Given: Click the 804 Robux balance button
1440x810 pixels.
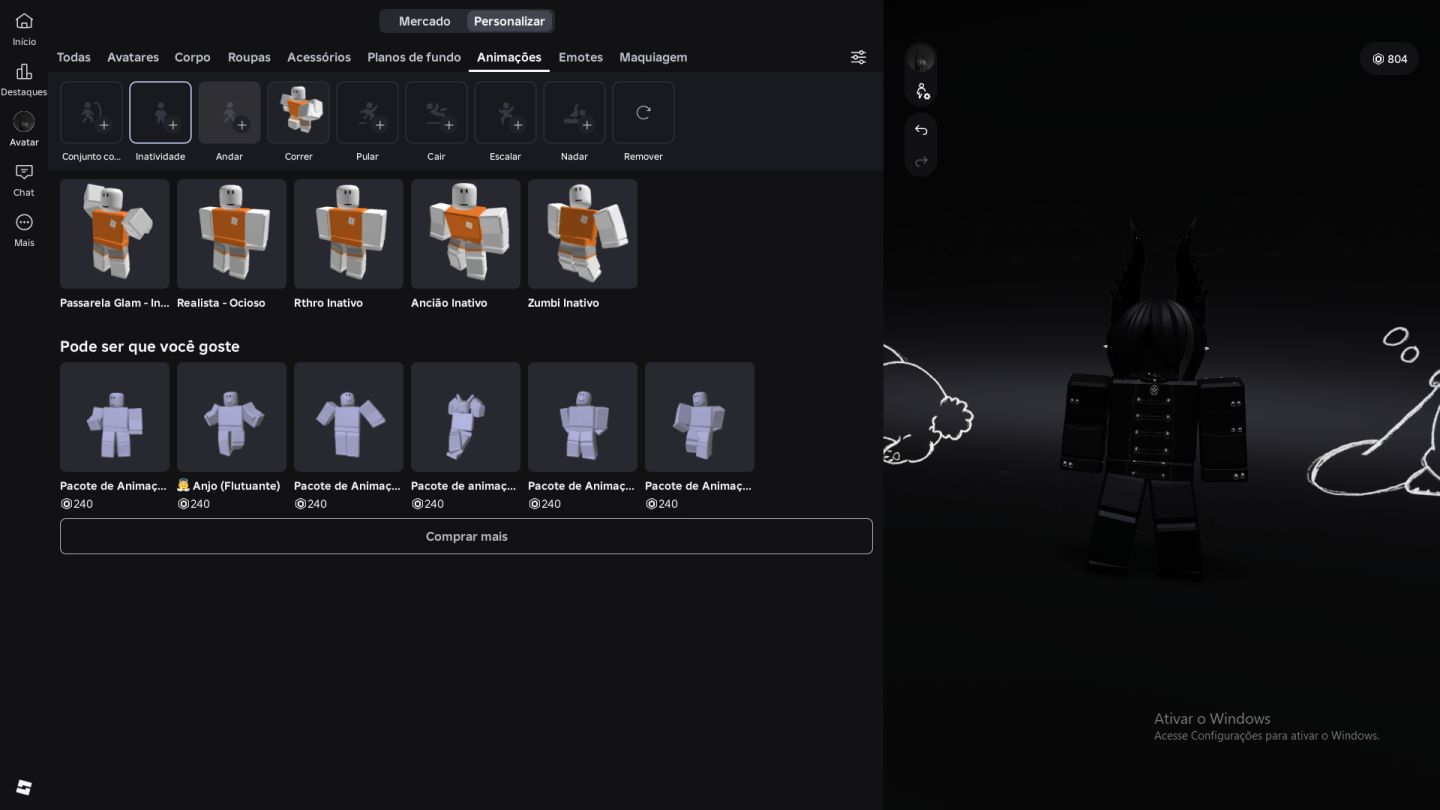Looking at the screenshot, I should (x=1389, y=59).
